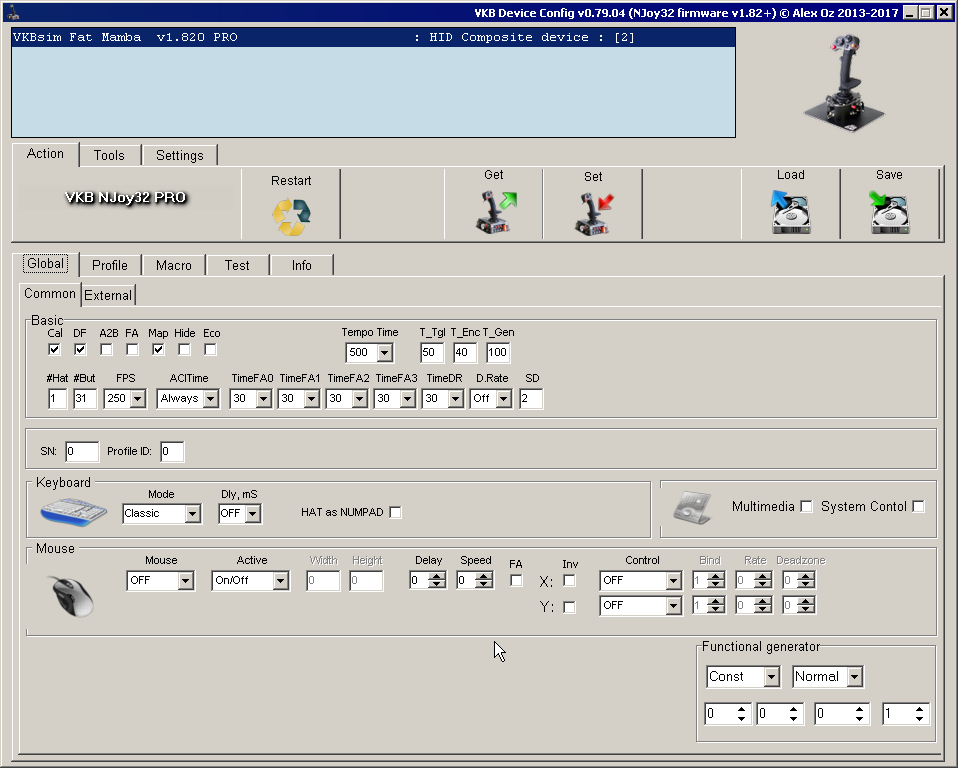Switch to the External sub-tab
958x768 pixels.
click(x=108, y=295)
